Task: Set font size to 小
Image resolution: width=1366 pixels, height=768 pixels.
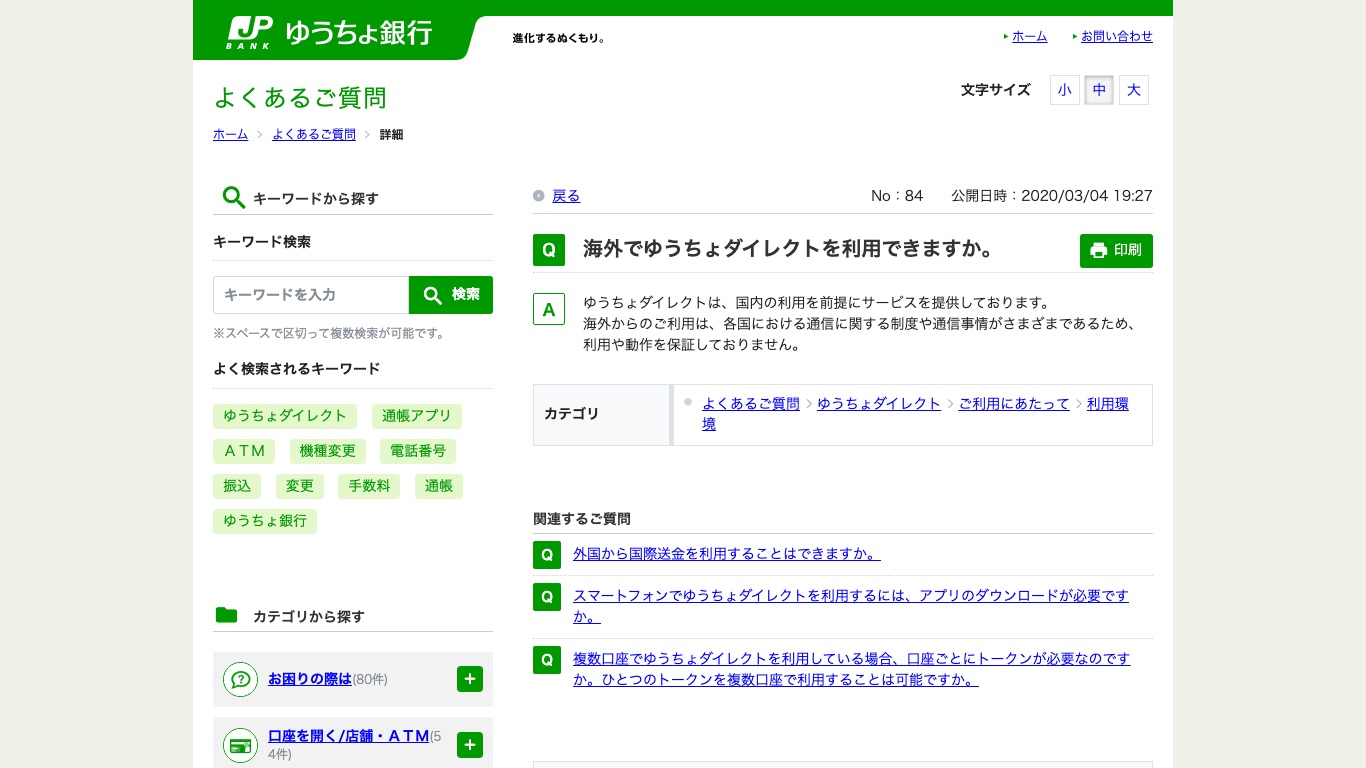Action: pyautogui.click(x=1064, y=90)
